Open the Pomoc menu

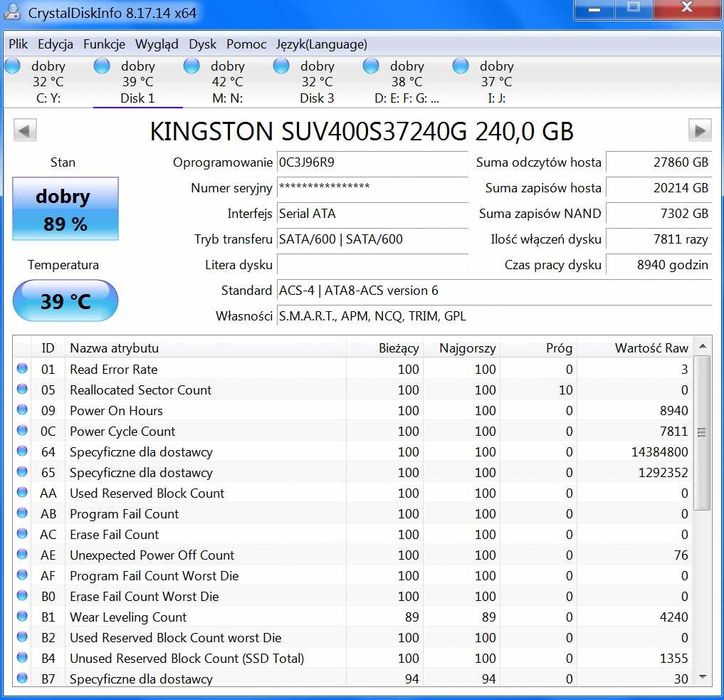[x=246, y=44]
